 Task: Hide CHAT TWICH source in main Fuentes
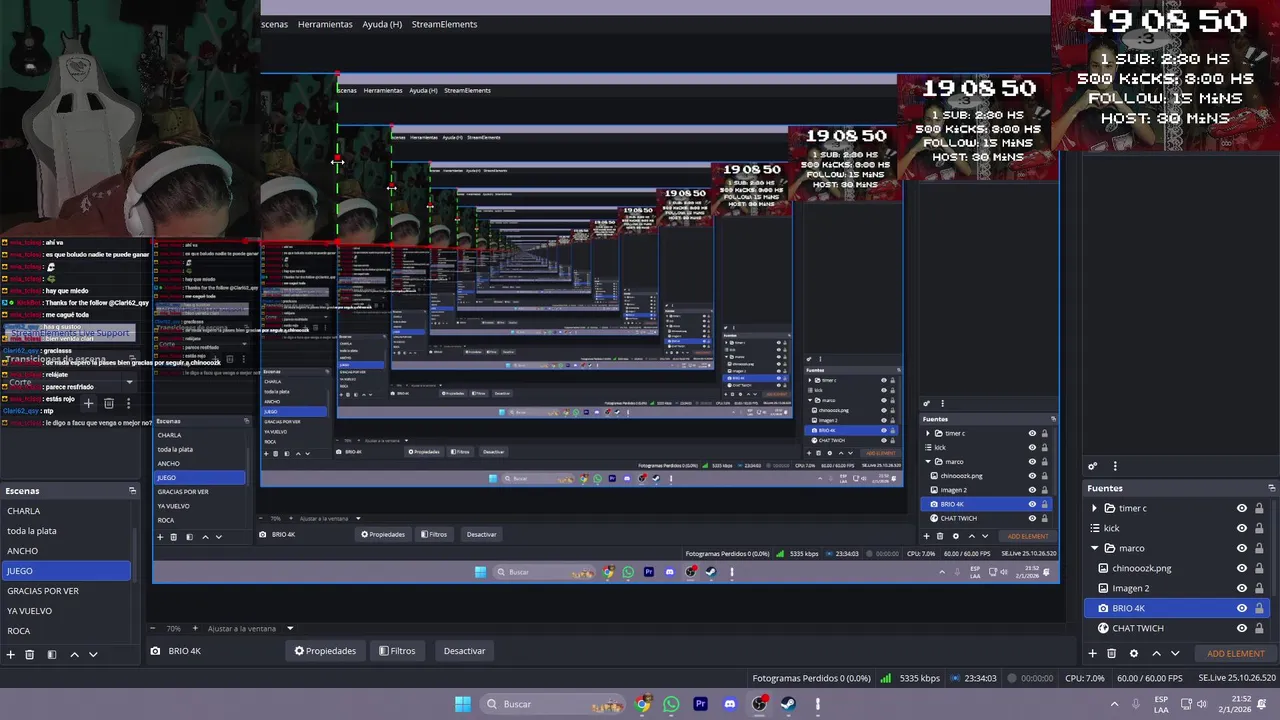(1242, 628)
